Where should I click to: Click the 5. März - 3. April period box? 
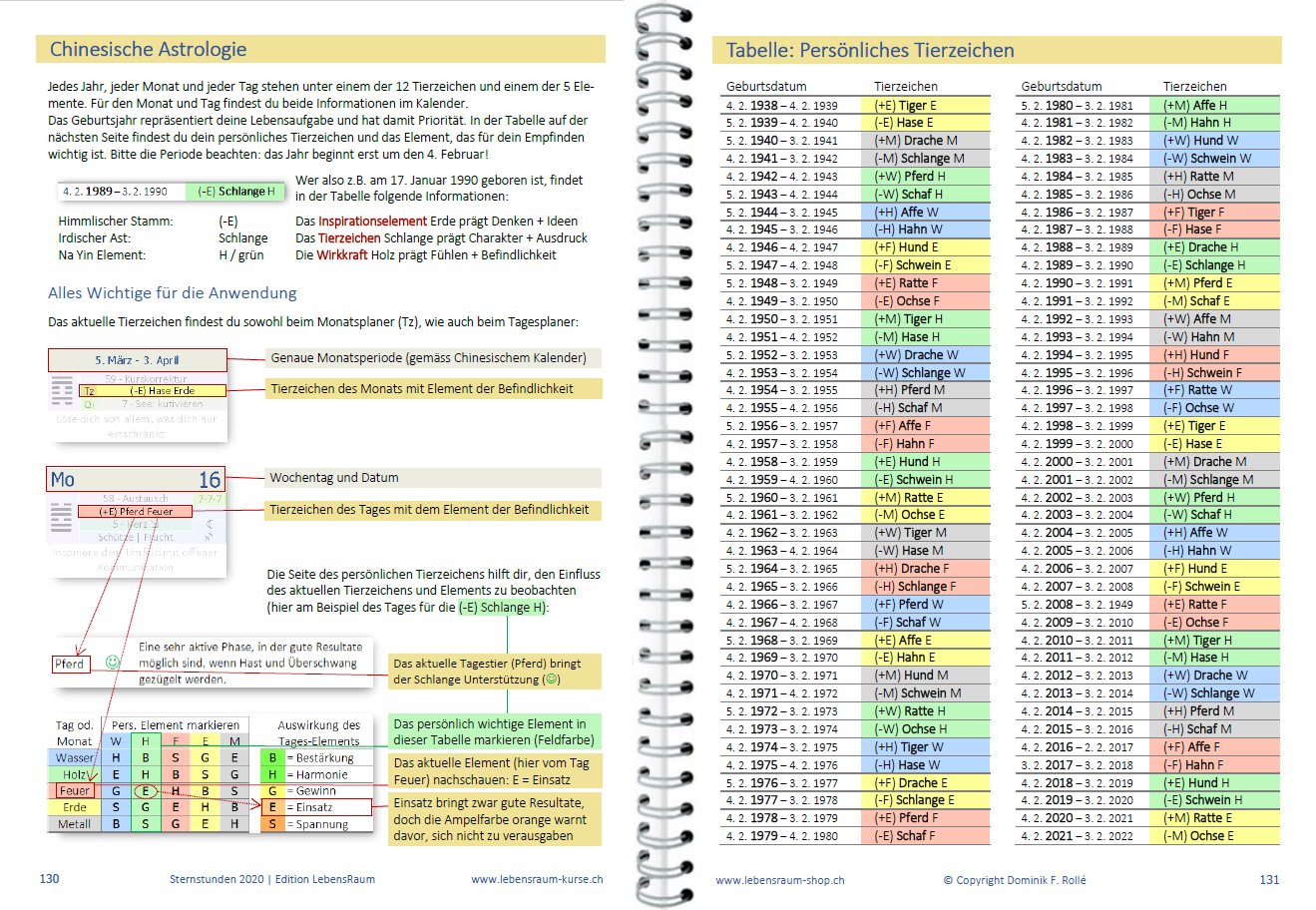point(137,360)
